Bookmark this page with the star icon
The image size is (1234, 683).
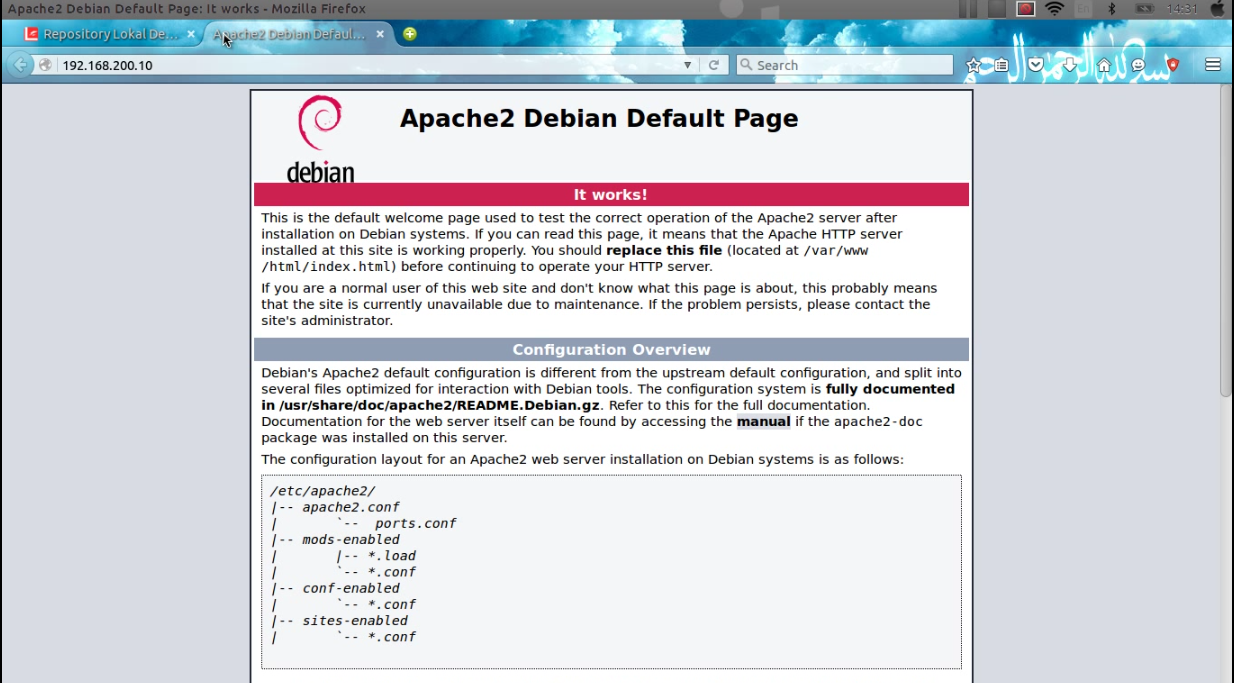973,65
